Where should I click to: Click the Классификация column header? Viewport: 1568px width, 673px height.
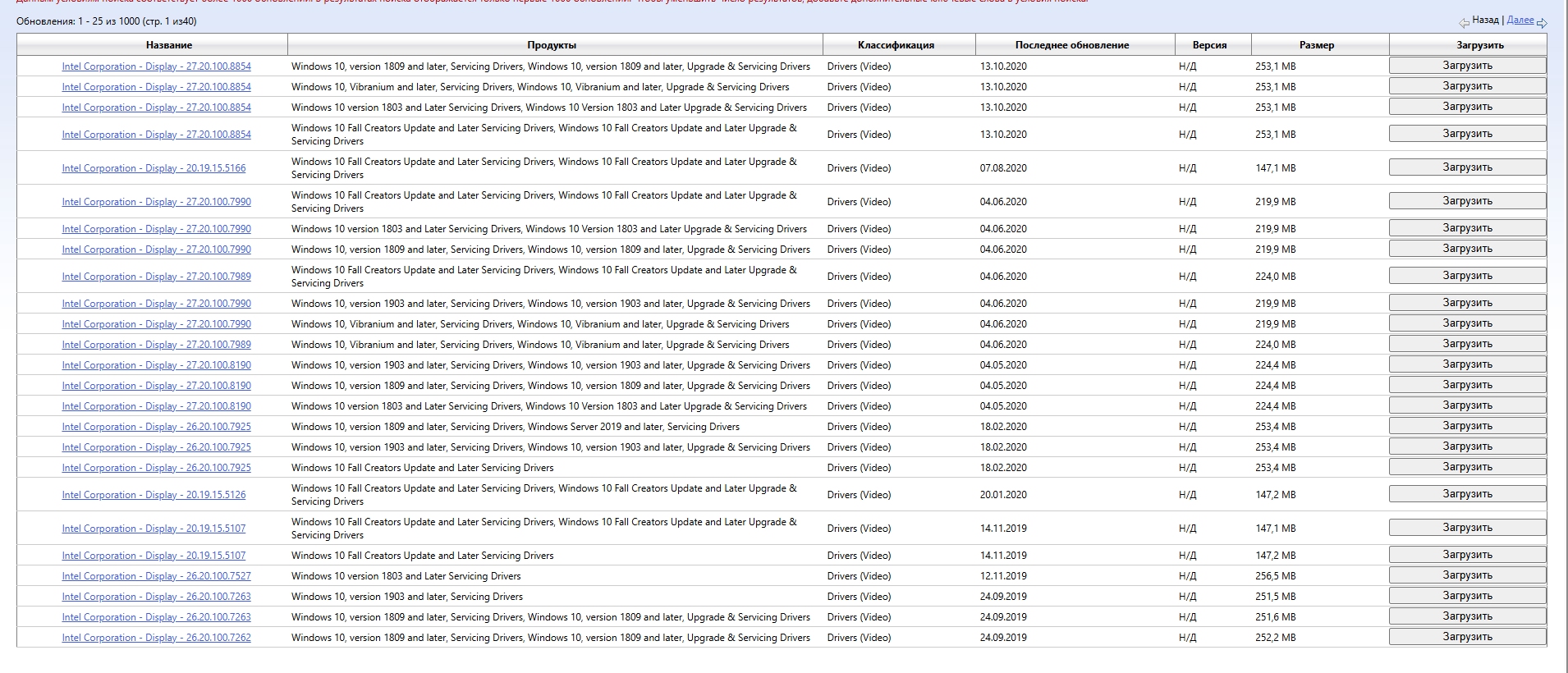click(x=896, y=45)
